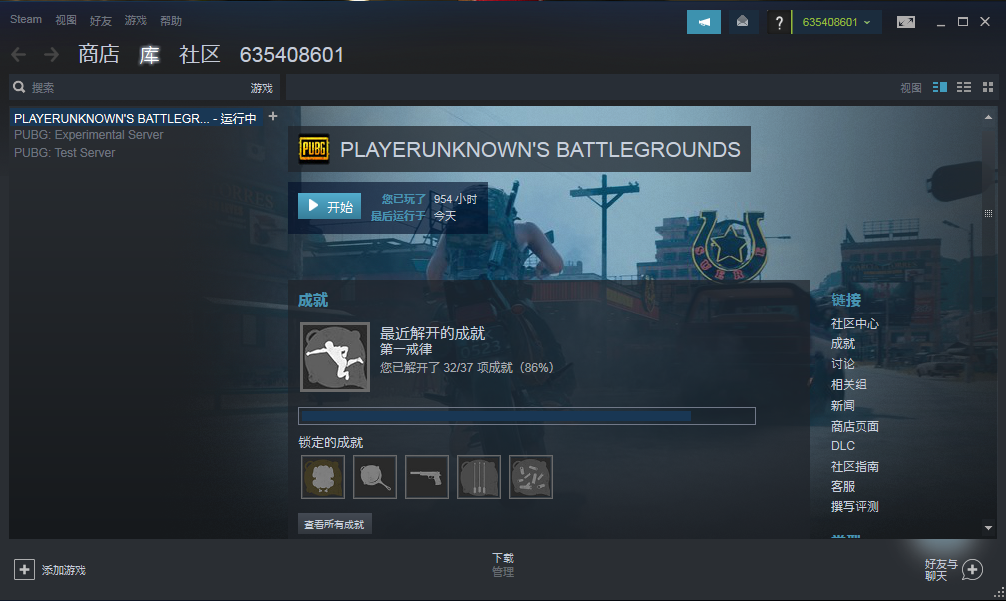Select the arrows locked achievement icon
This screenshot has width=1006, height=601.
click(479, 477)
